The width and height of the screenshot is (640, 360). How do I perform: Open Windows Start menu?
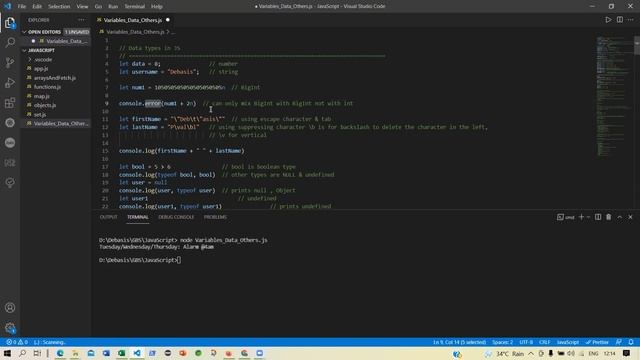pyautogui.click(x=7, y=353)
